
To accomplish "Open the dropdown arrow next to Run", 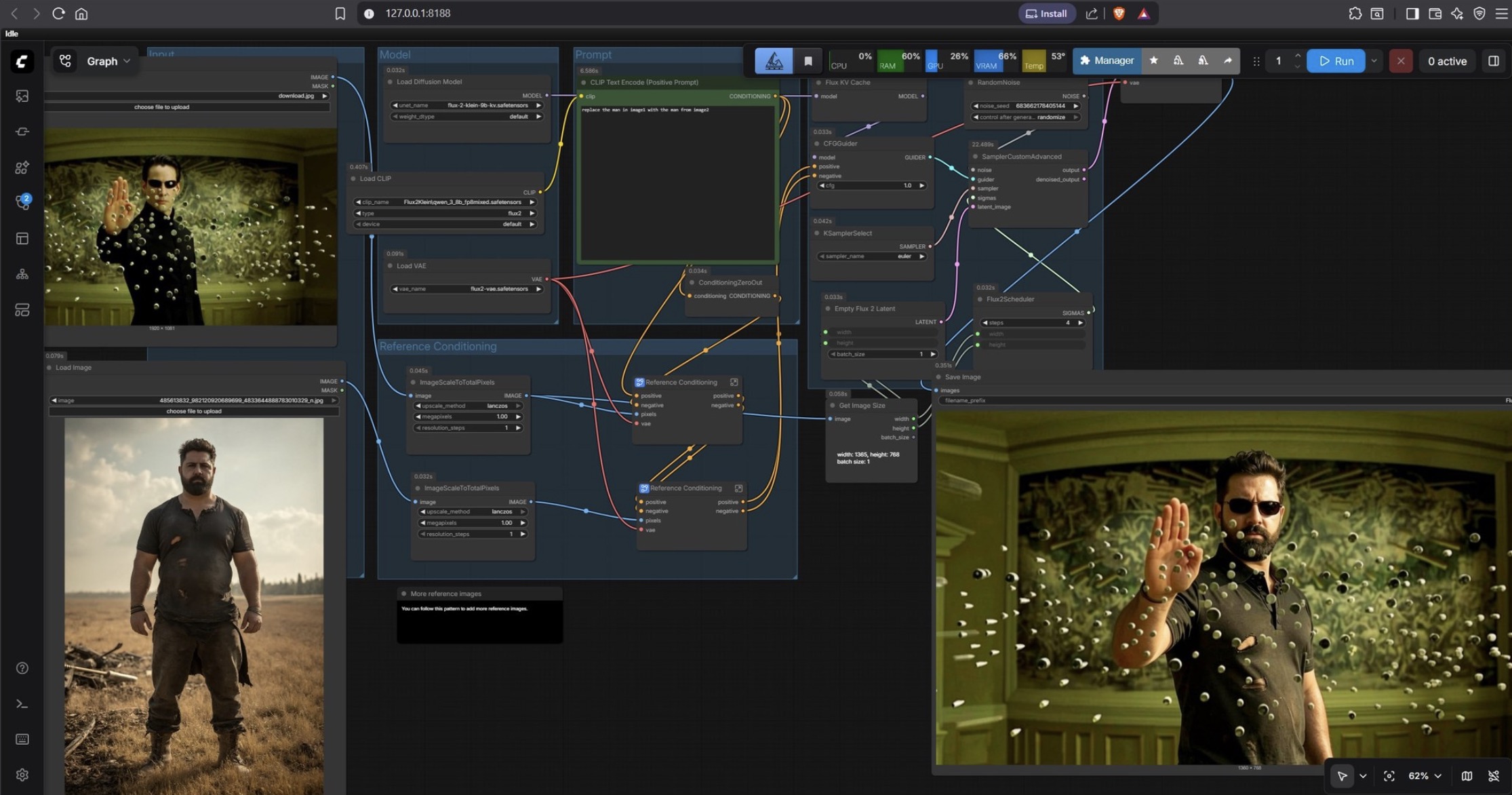I will 1374,61.
